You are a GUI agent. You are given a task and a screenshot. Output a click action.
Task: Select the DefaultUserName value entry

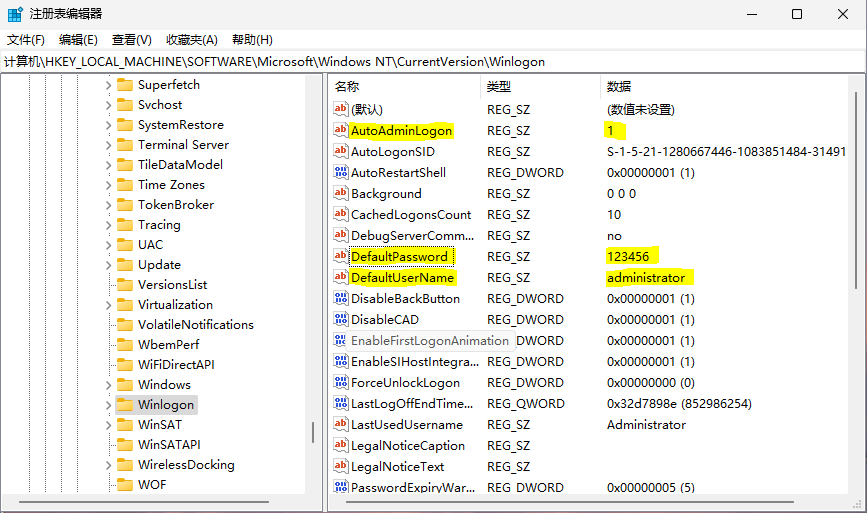[402, 278]
